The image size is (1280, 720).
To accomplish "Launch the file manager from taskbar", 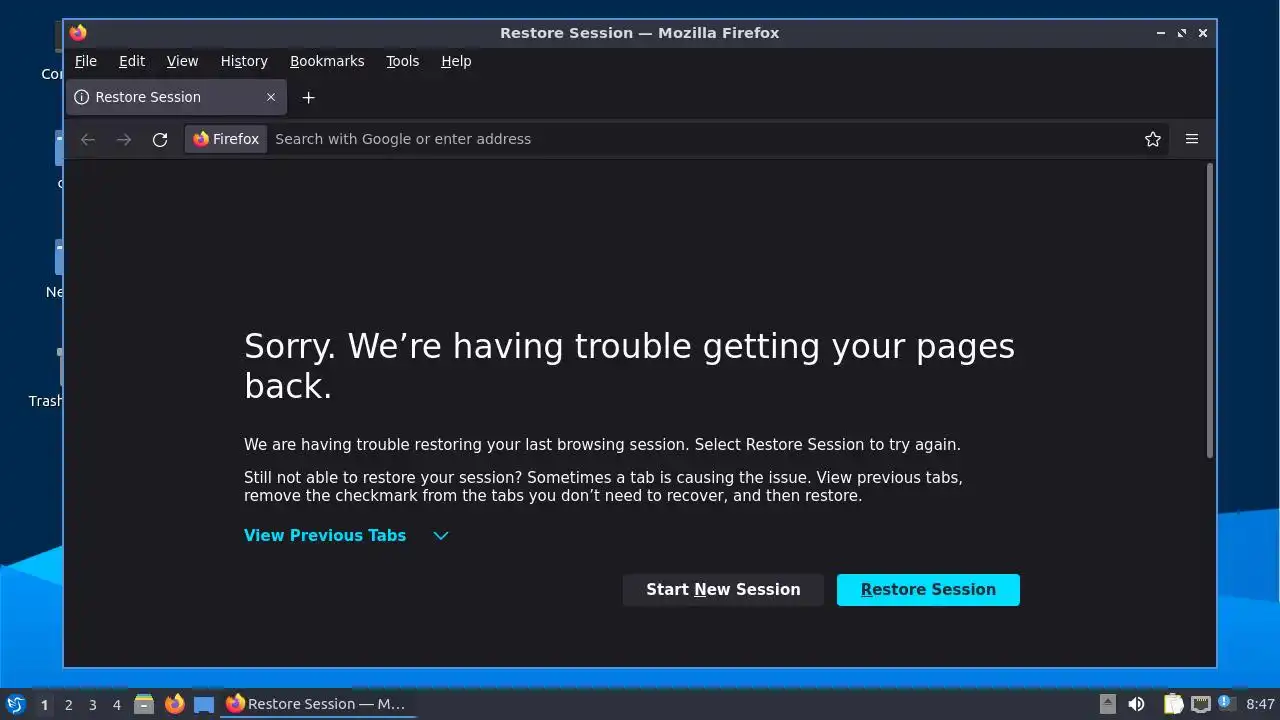I will tap(144, 704).
